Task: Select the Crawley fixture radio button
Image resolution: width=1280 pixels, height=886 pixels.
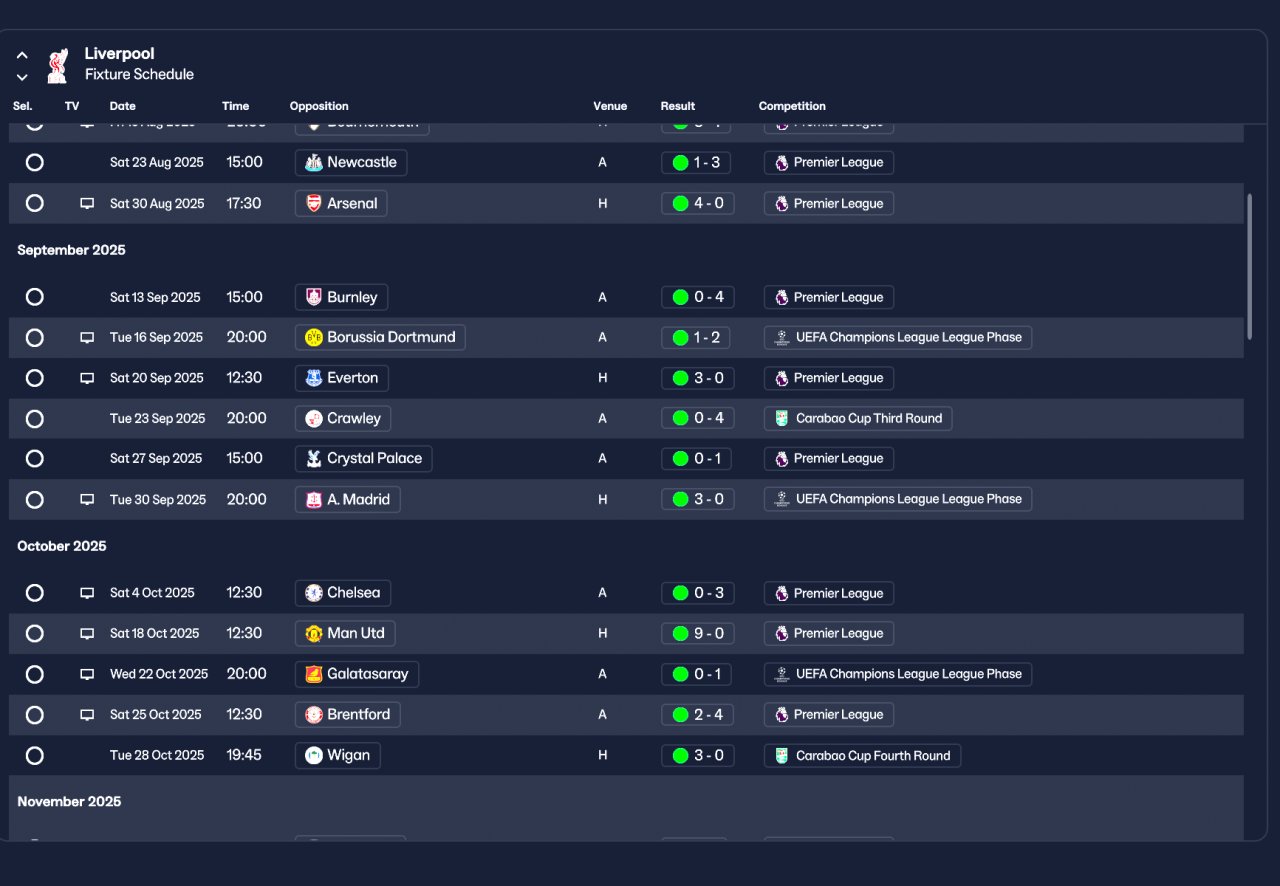Action: (x=35, y=418)
